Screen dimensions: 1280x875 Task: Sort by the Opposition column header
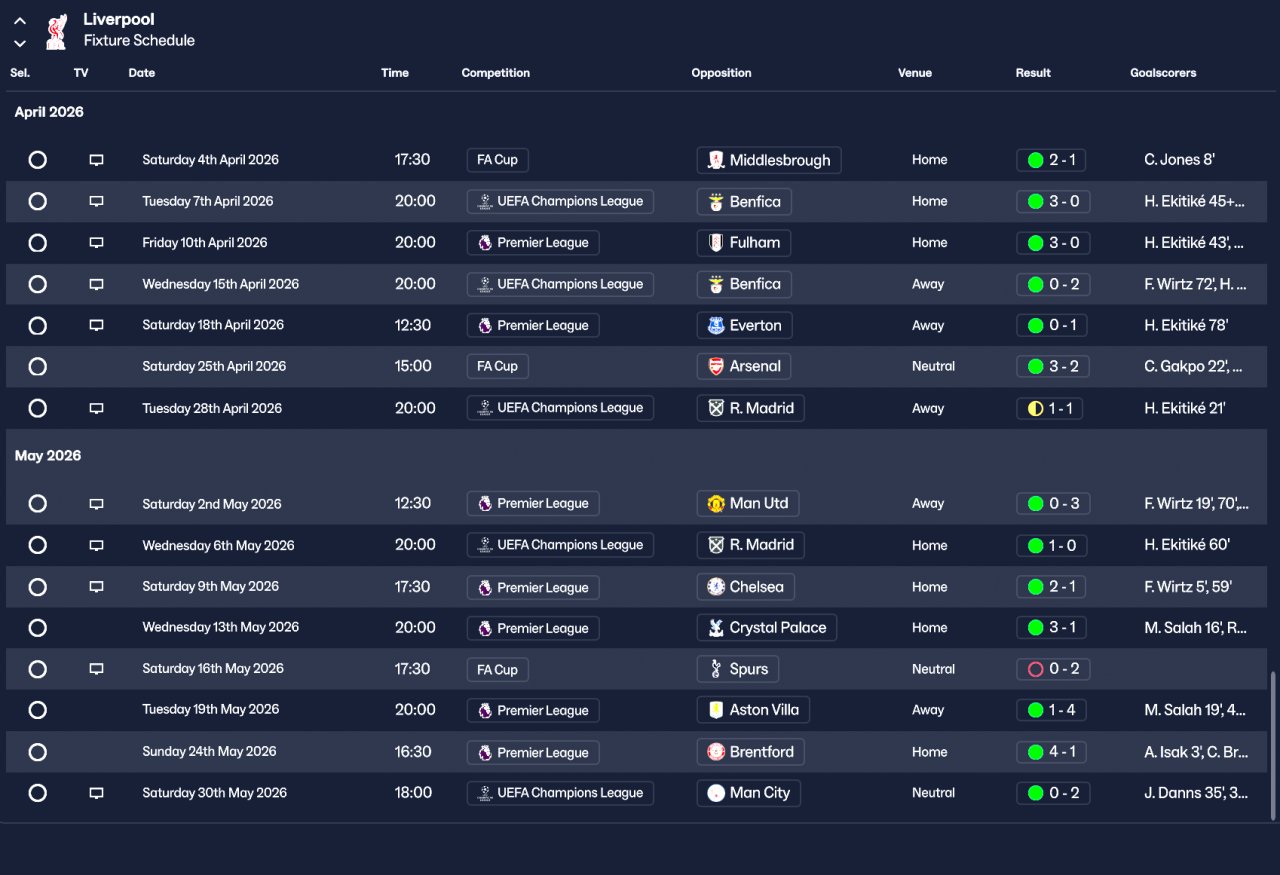click(721, 73)
